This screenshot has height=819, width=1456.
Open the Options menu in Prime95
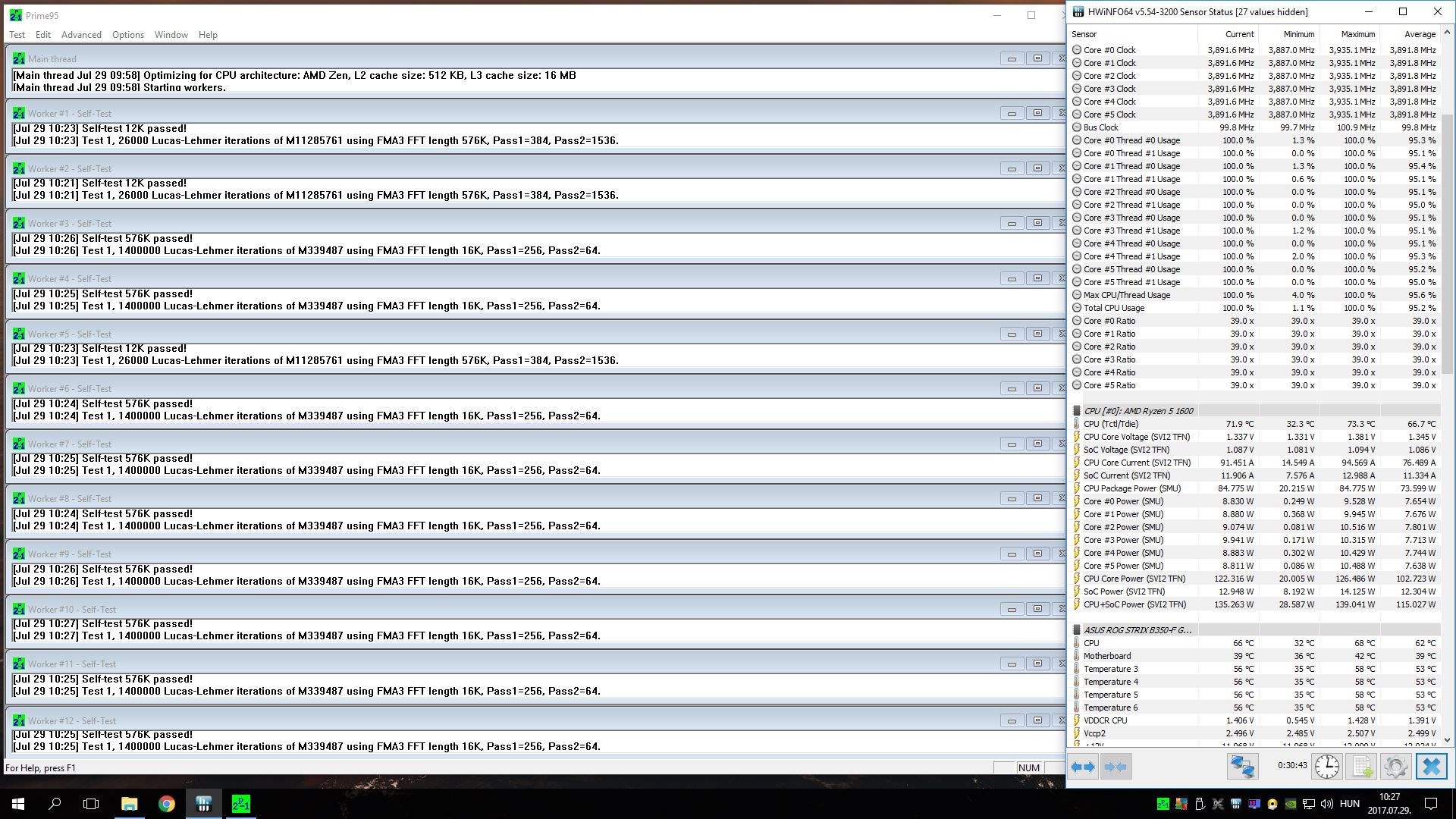[x=128, y=35]
